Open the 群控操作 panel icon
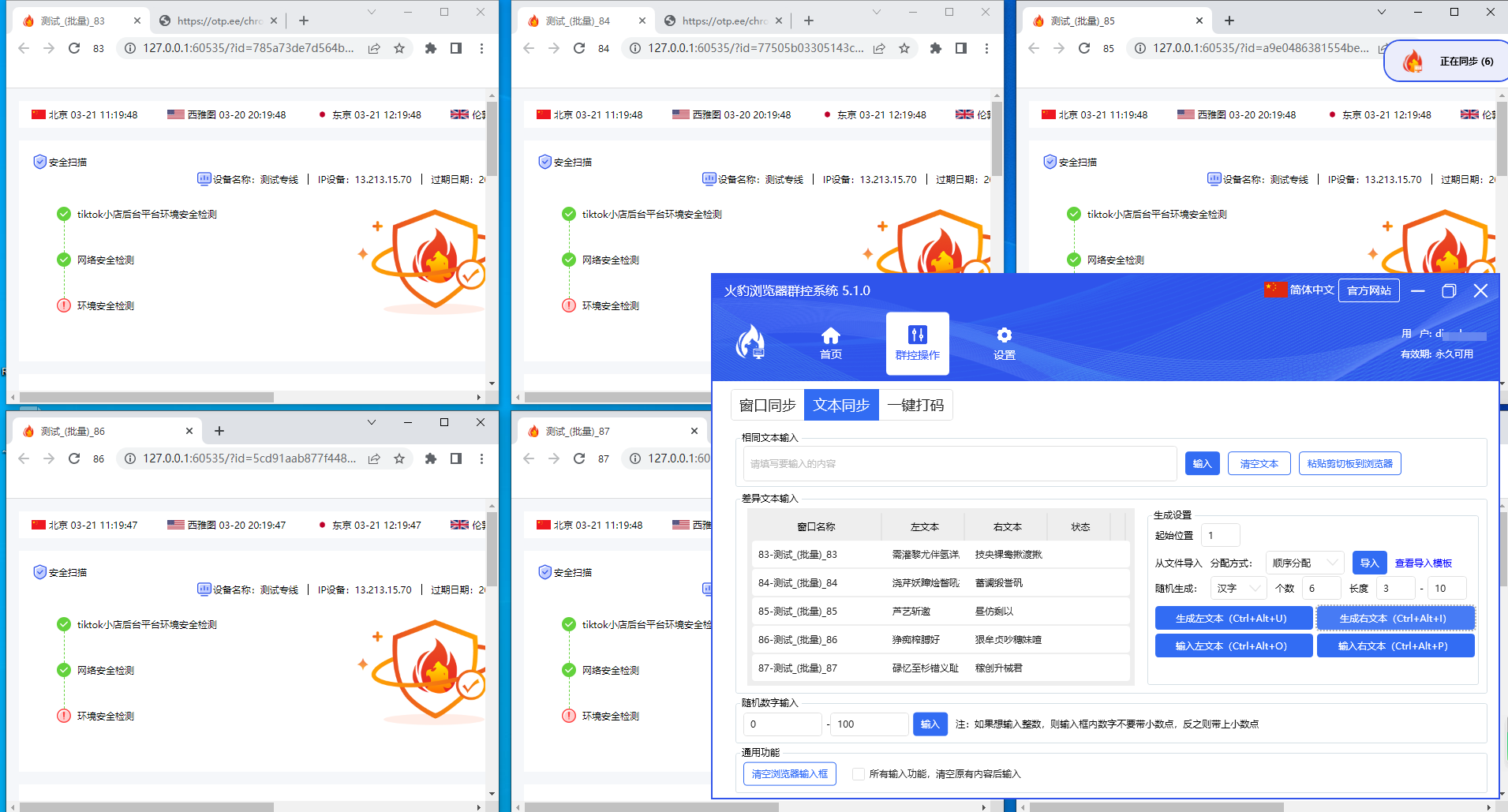Viewport: 1508px width, 812px height. pos(917,343)
